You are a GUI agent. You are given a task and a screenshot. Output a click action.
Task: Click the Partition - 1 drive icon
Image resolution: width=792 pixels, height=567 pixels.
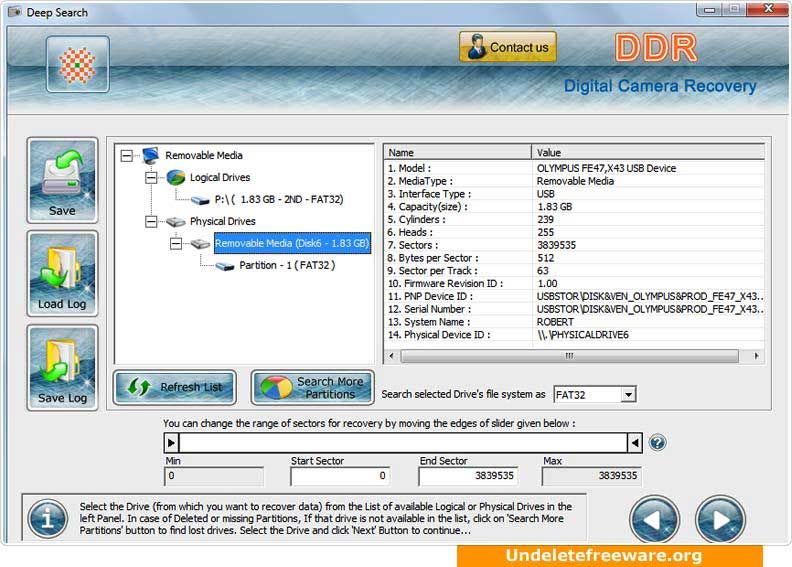(x=225, y=266)
